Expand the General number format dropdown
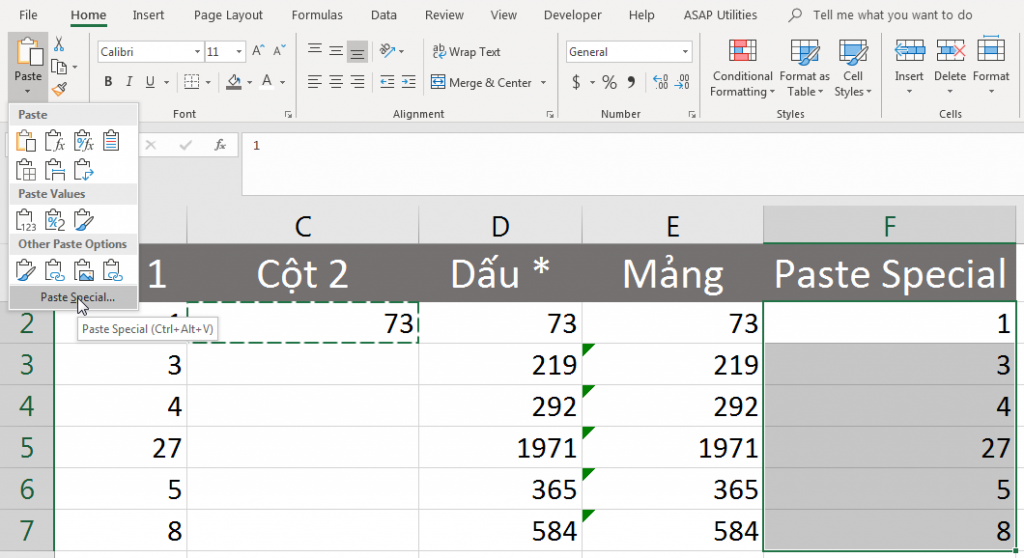Screen dimensions: 1024x558 685,52
